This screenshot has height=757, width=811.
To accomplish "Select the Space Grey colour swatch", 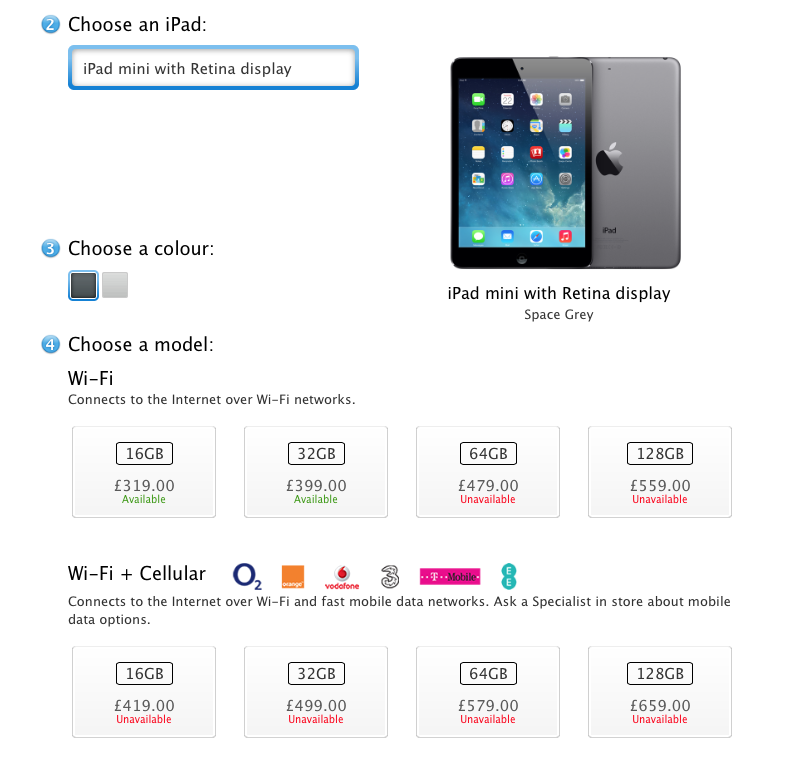I will 83,285.
